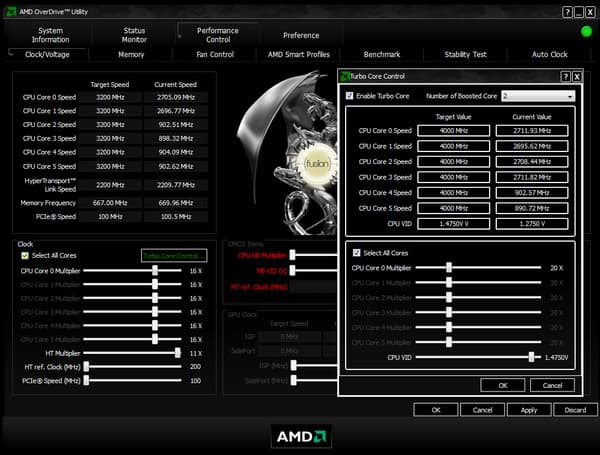Click HT ref. Clock (MHz) slider handle

pyautogui.click(x=86, y=367)
